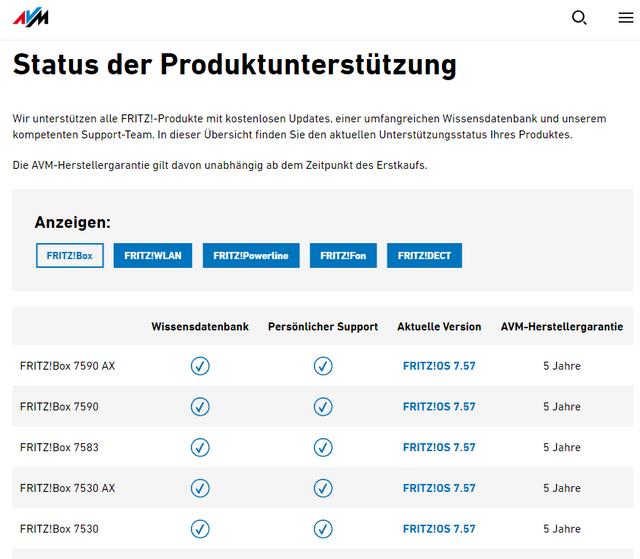The height and width of the screenshot is (559, 640).
Task: Filter by FRITZ!DECT products
Action: coord(424,255)
